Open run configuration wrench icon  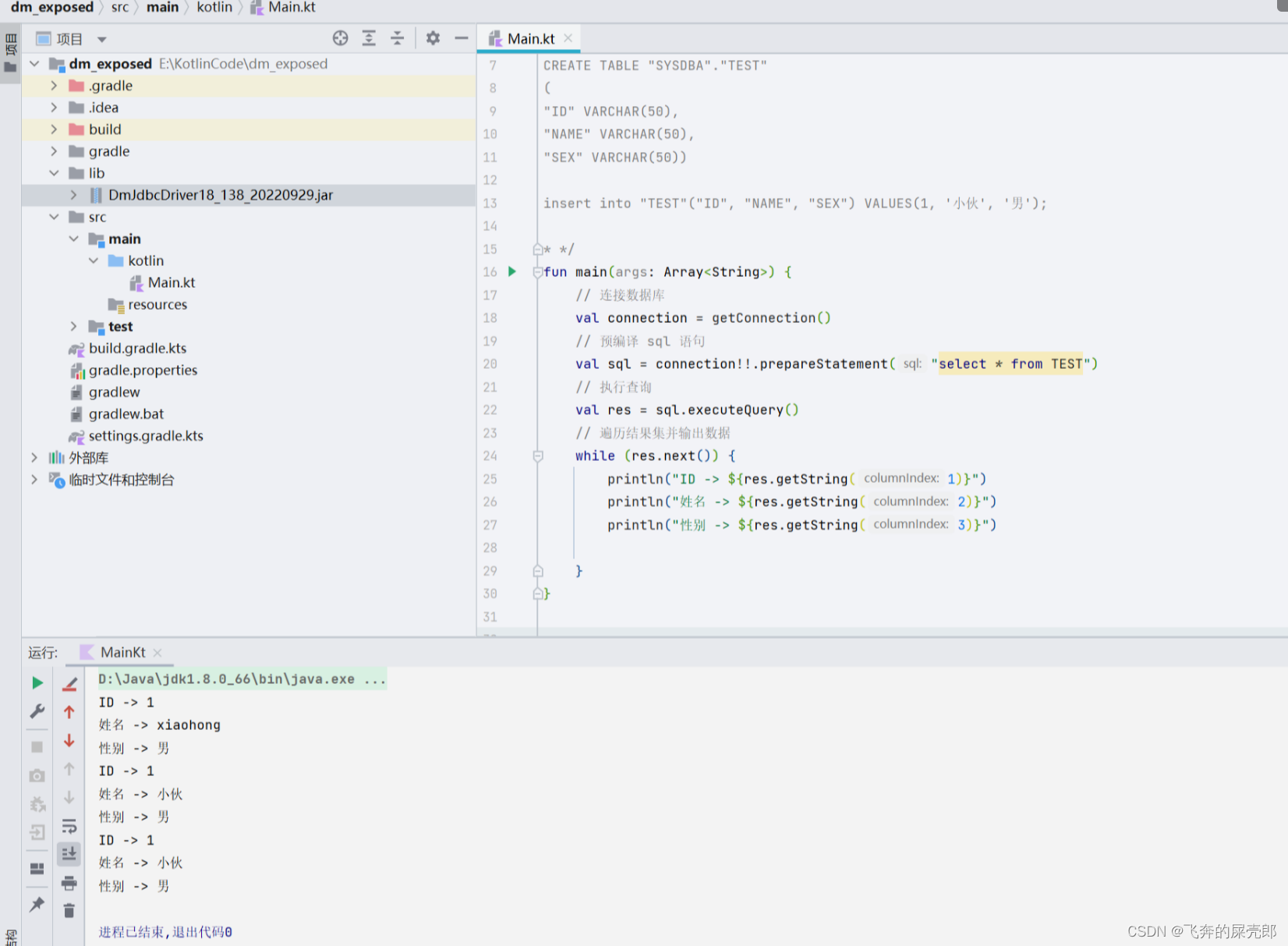pyautogui.click(x=37, y=711)
